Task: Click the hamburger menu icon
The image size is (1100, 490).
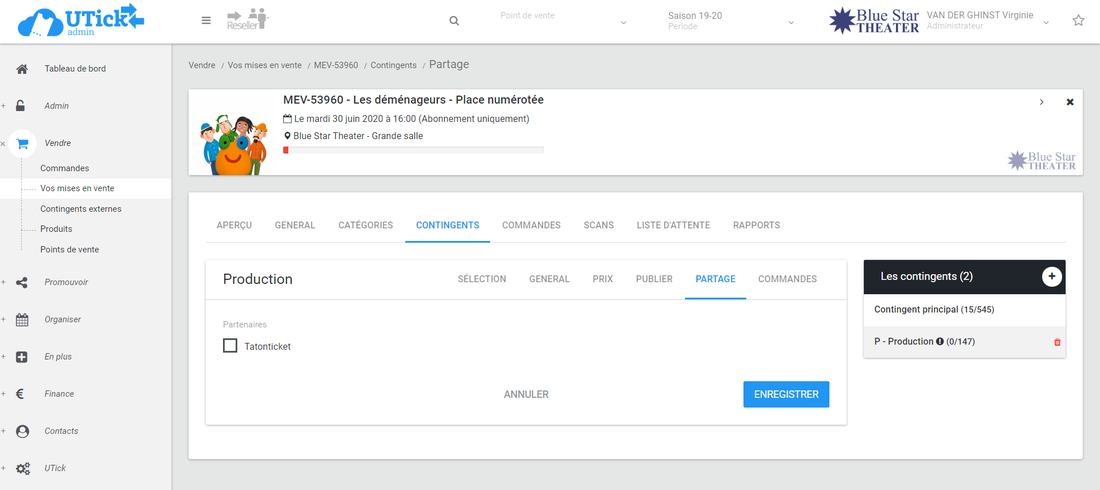Action: [206, 21]
